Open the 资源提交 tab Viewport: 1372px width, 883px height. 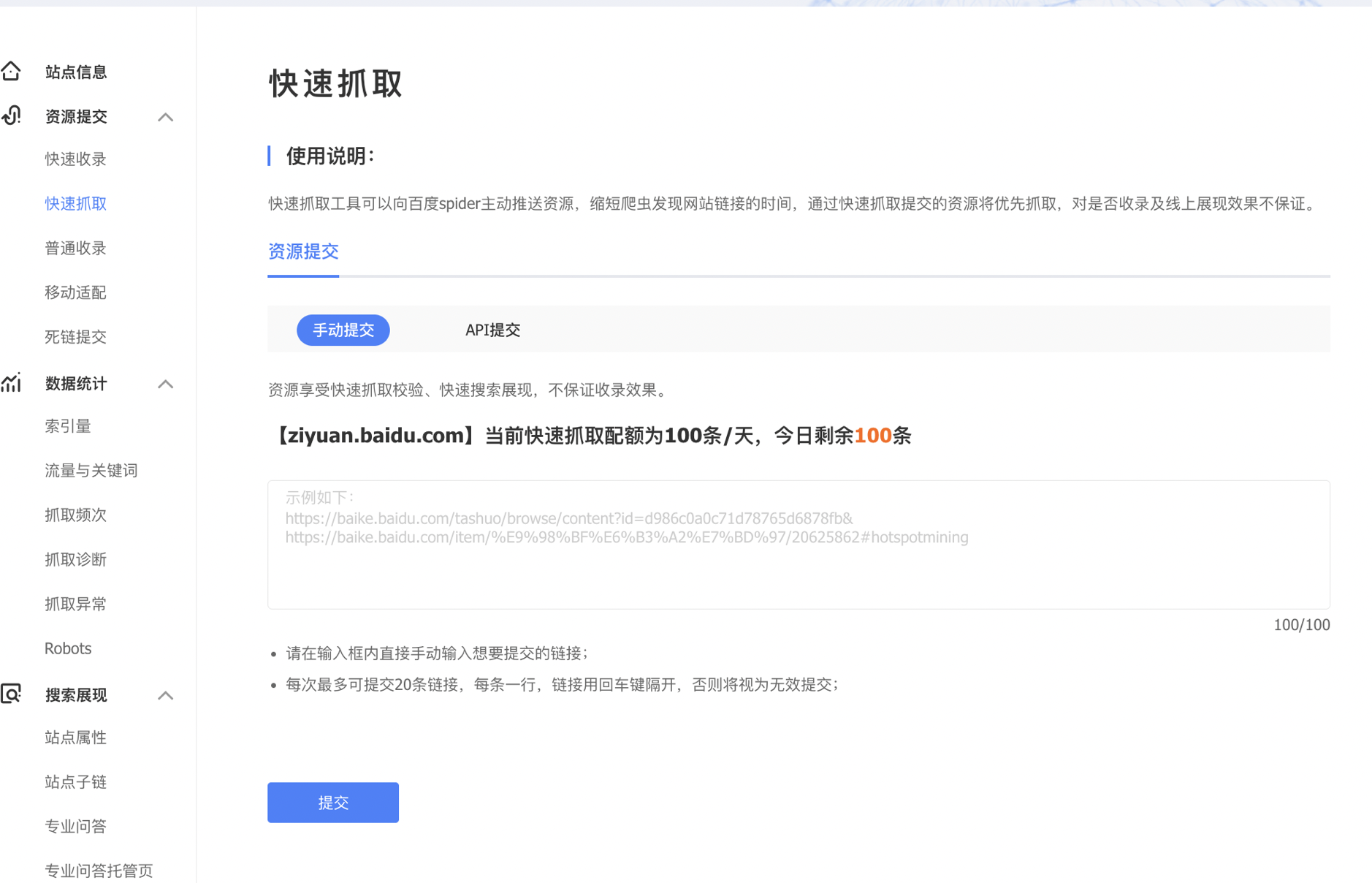(303, 251)
